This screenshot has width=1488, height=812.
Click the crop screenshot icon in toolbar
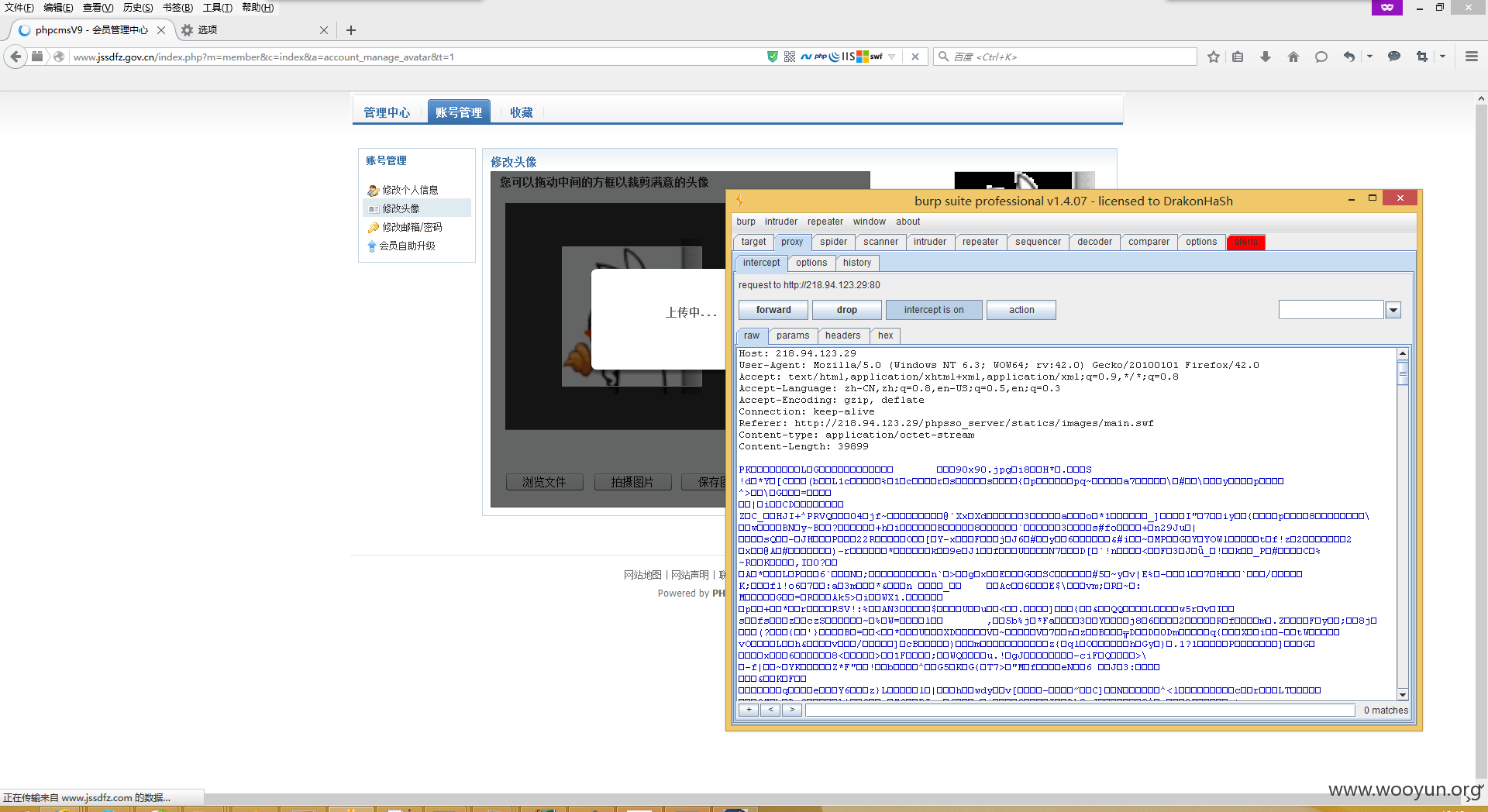point(1422,57)
